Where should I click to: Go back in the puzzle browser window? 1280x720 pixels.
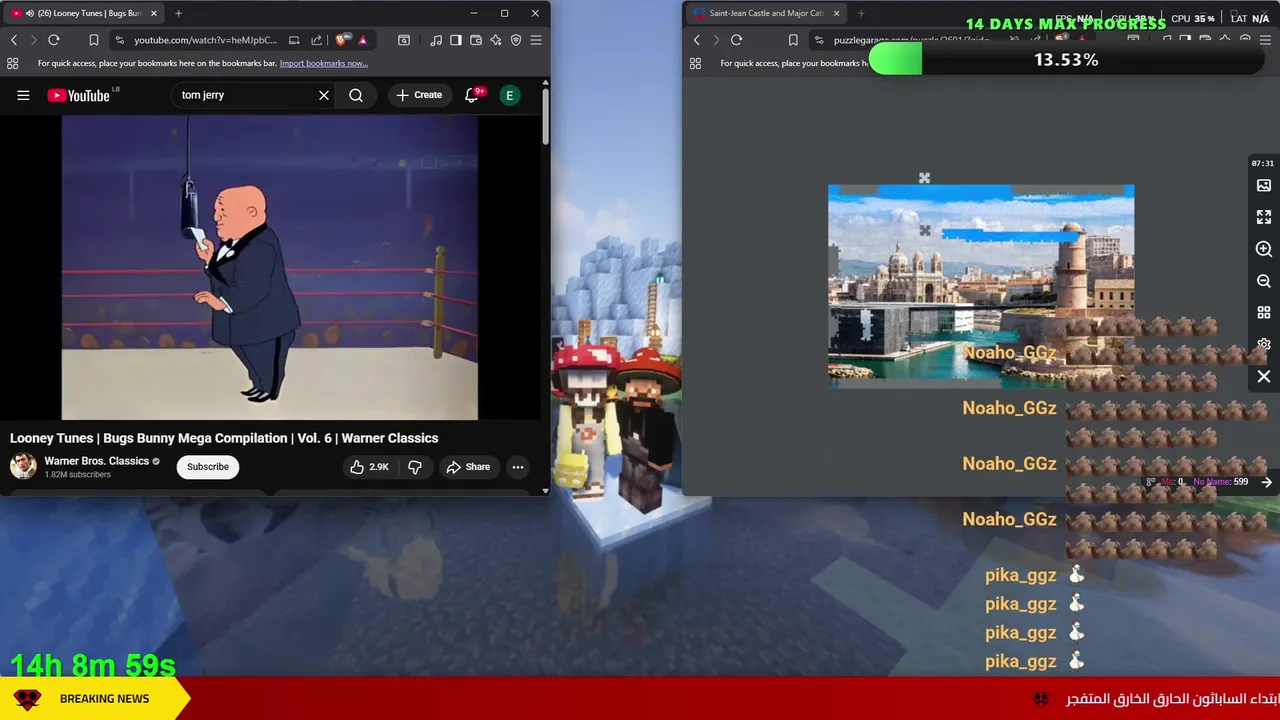(x=697, y=40)
